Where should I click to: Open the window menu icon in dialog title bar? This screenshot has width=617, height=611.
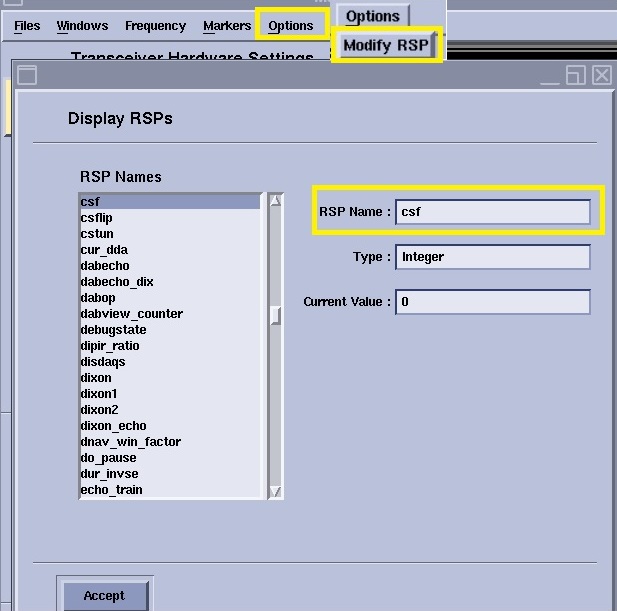pyautogui.click(x=27, y=75)
